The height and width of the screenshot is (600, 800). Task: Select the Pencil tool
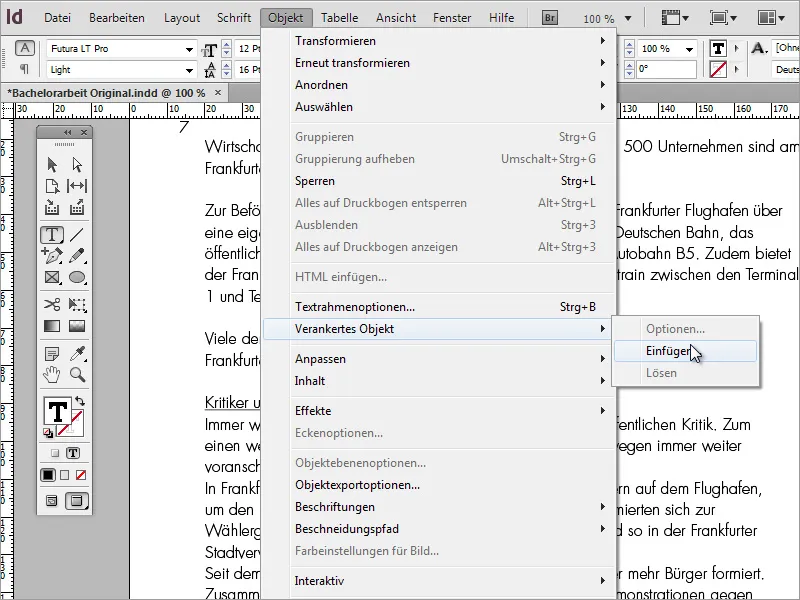pos(77,255)
